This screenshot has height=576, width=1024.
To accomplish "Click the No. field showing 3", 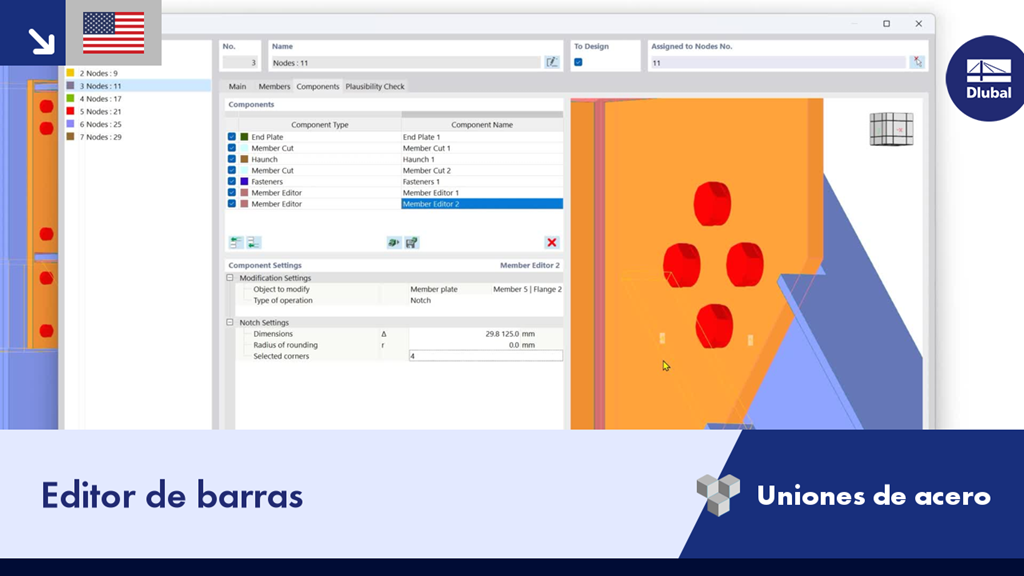I will (x=240, y=63).
